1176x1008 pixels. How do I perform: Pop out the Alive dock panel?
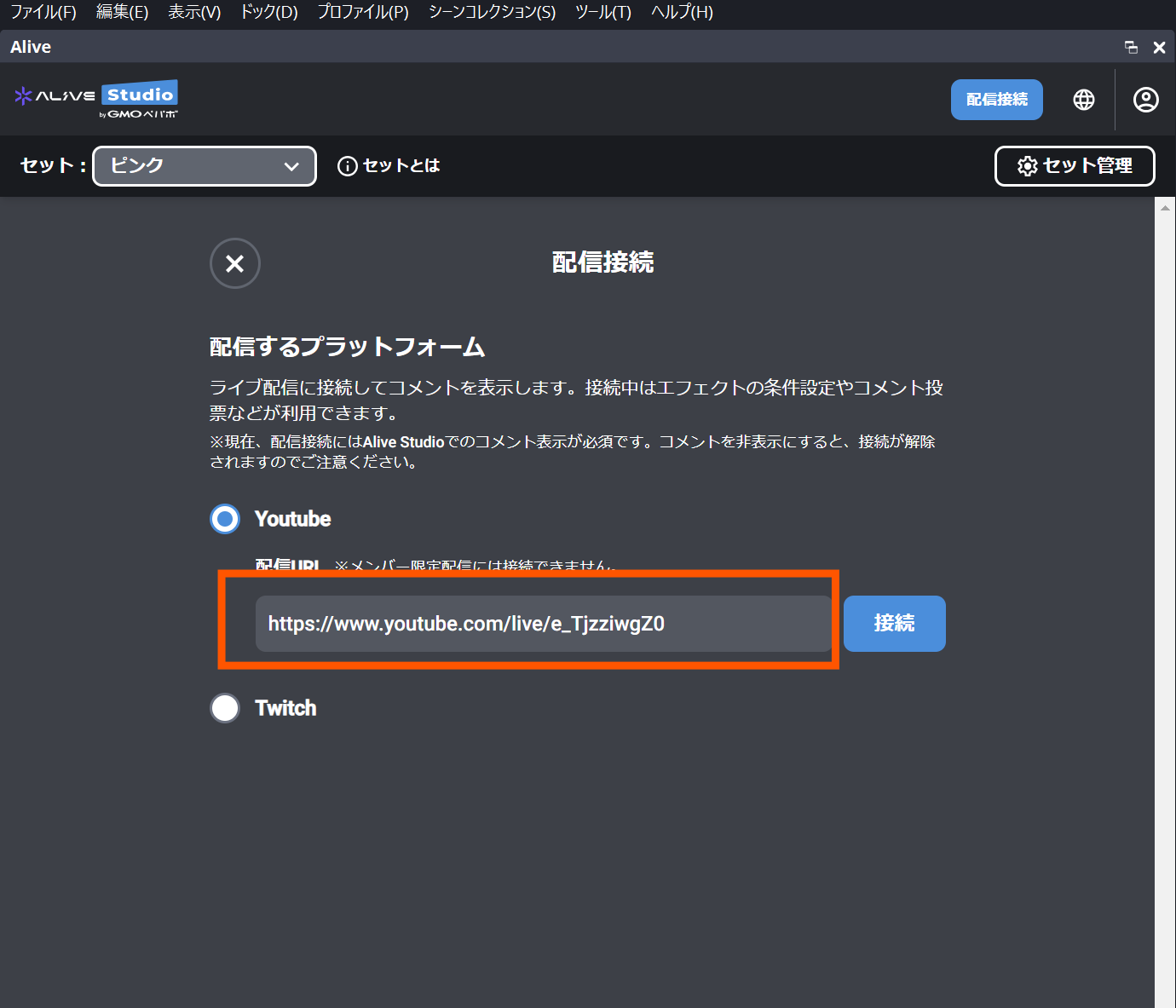click(1131, 48)
